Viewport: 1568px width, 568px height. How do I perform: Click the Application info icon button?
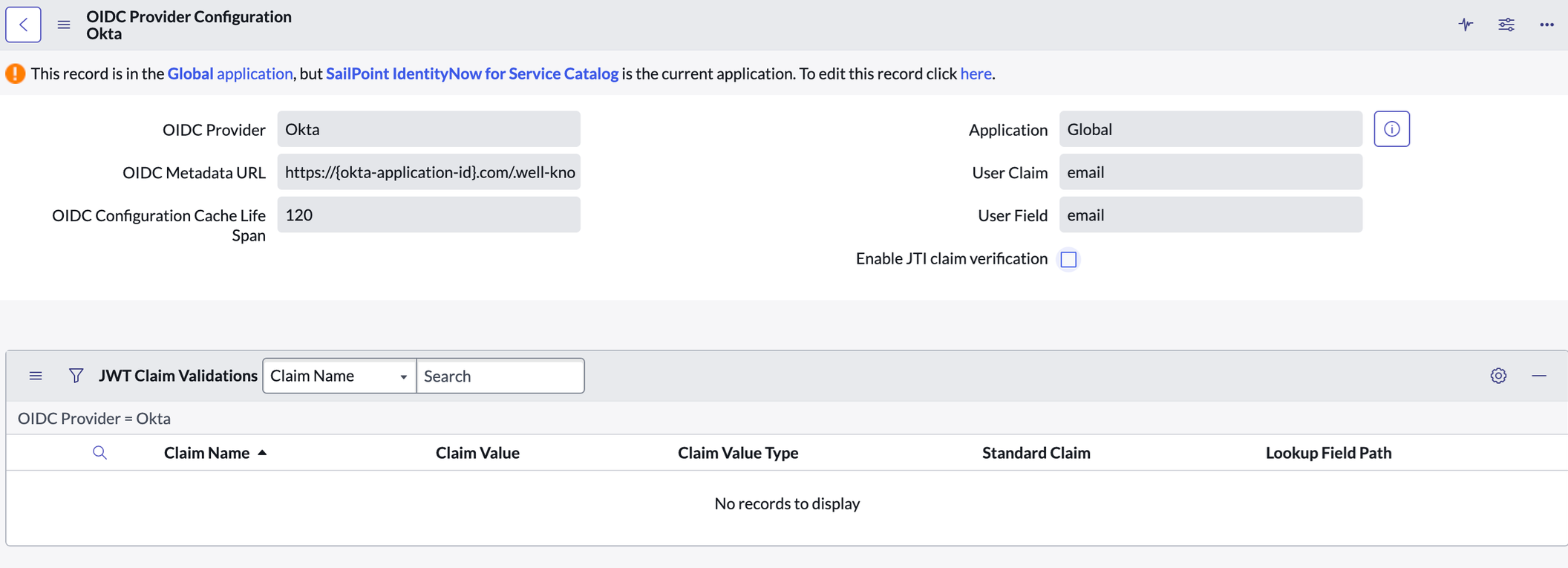coord(1391,129)
